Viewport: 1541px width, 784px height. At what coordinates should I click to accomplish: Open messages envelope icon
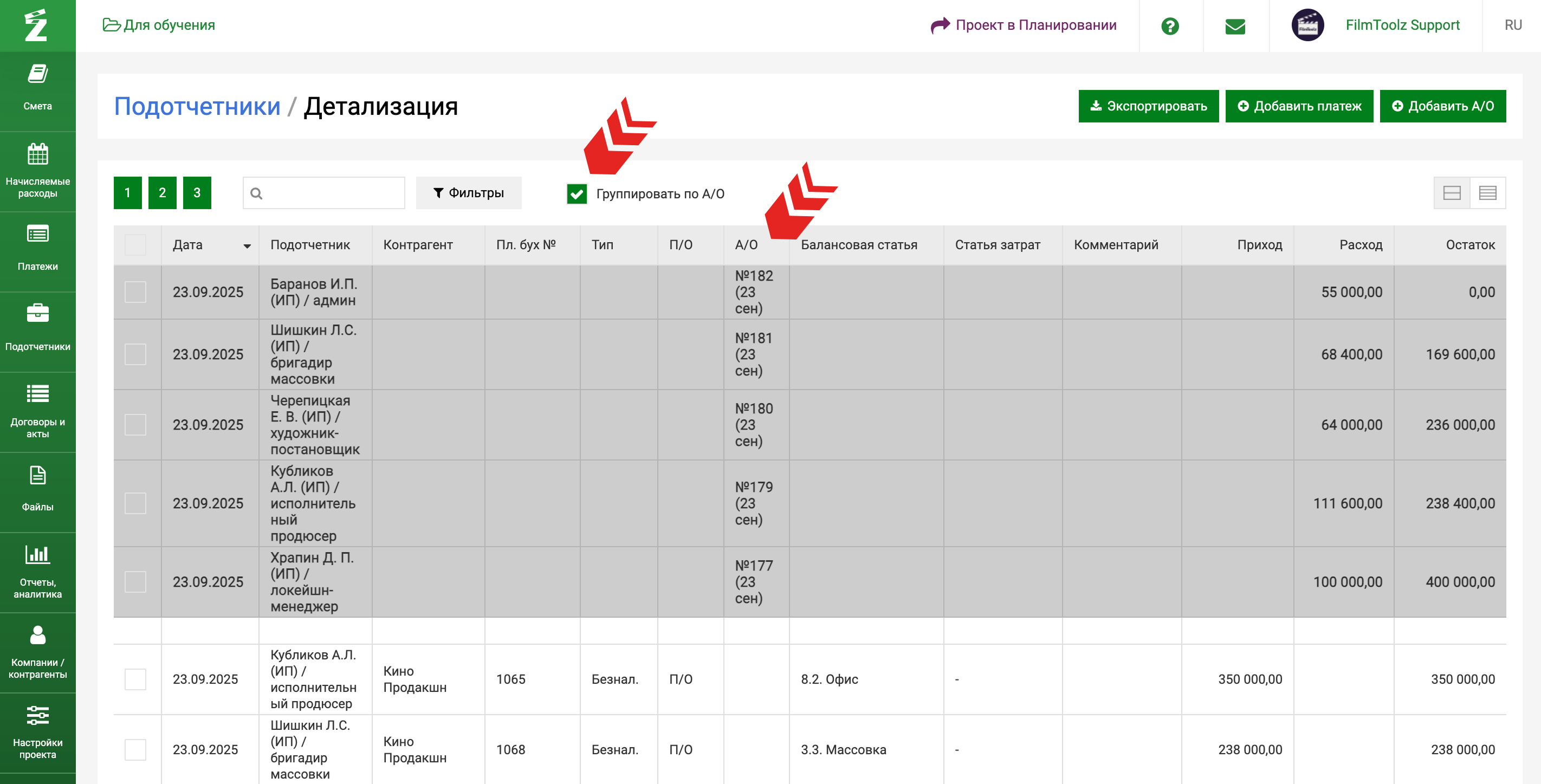click(1235, 25)
